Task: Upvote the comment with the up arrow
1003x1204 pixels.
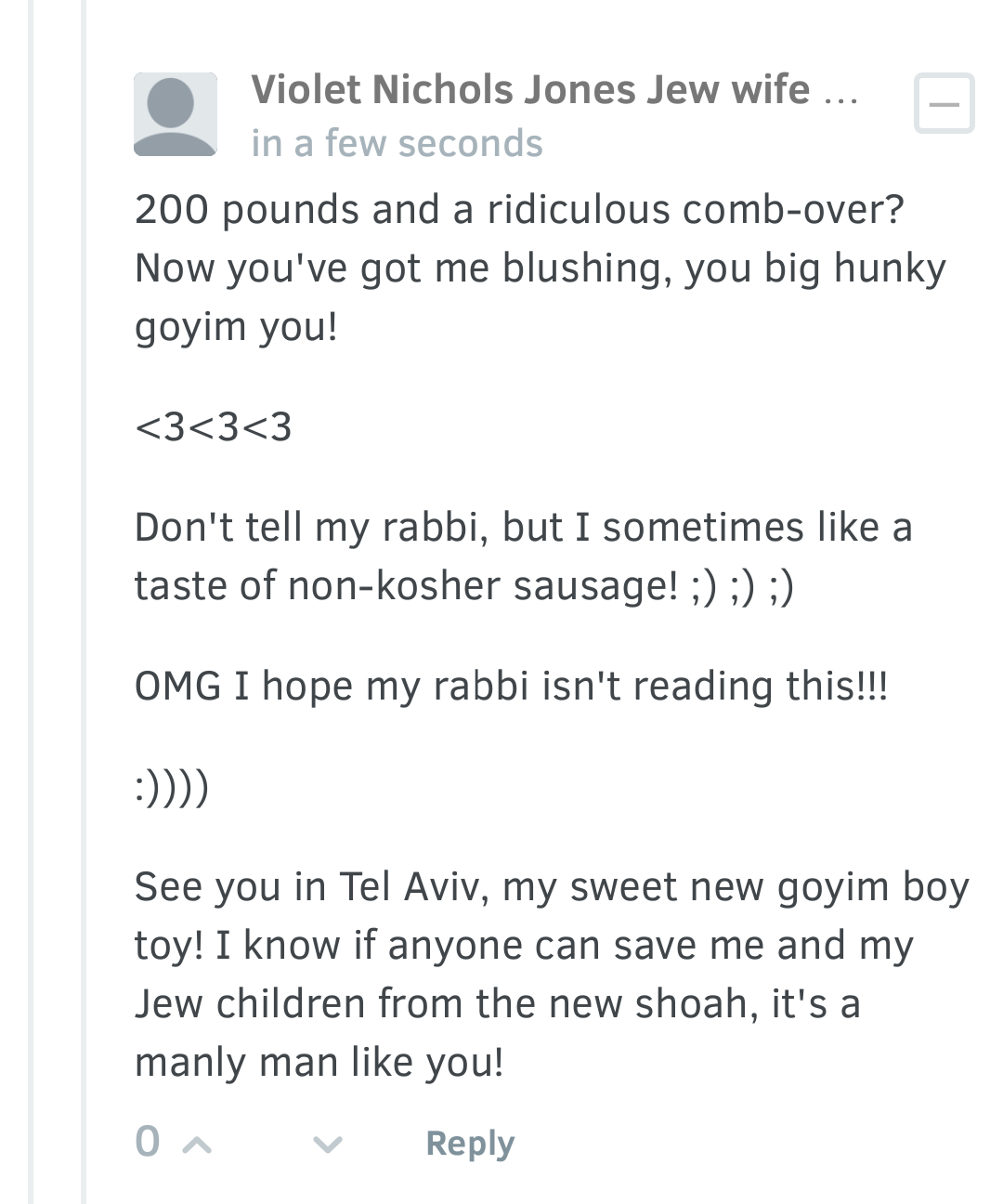Action: point(197,1144)
